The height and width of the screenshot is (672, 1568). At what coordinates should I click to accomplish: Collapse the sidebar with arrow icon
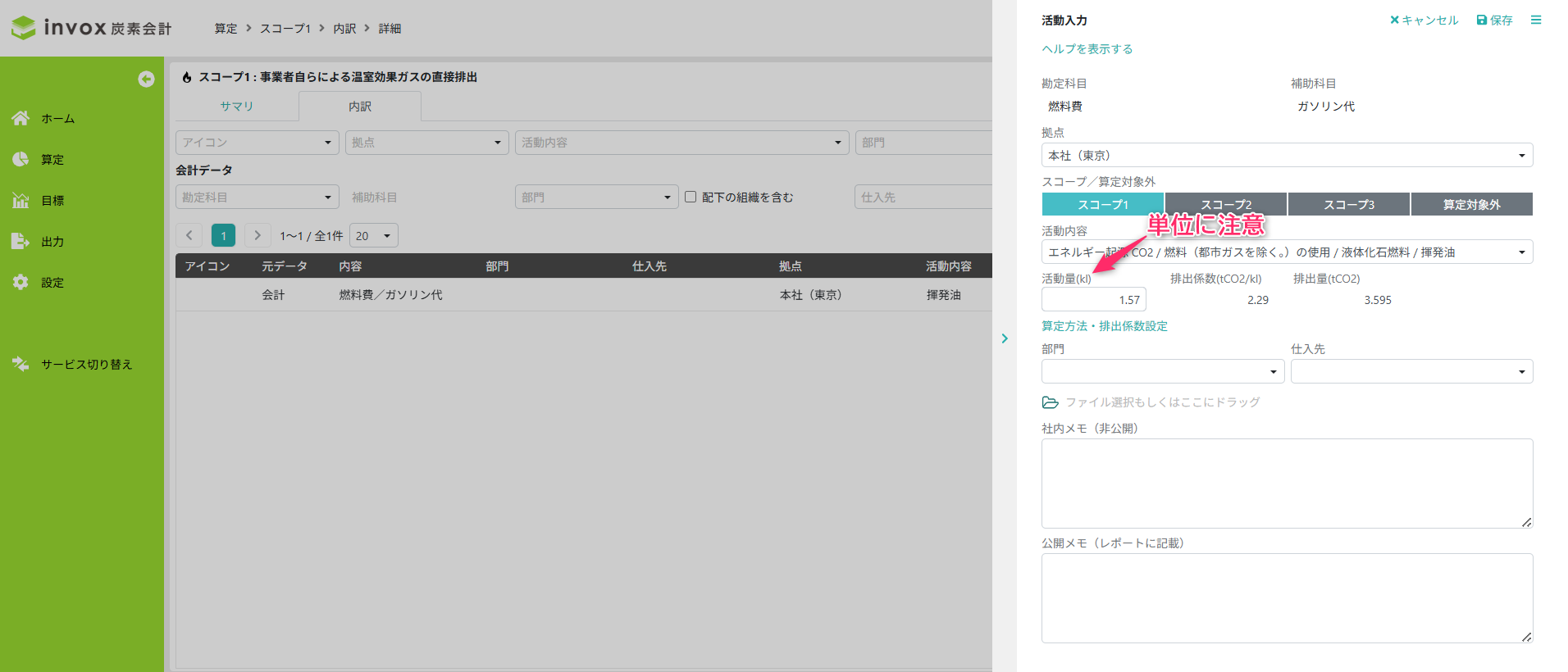pos(146,79)
